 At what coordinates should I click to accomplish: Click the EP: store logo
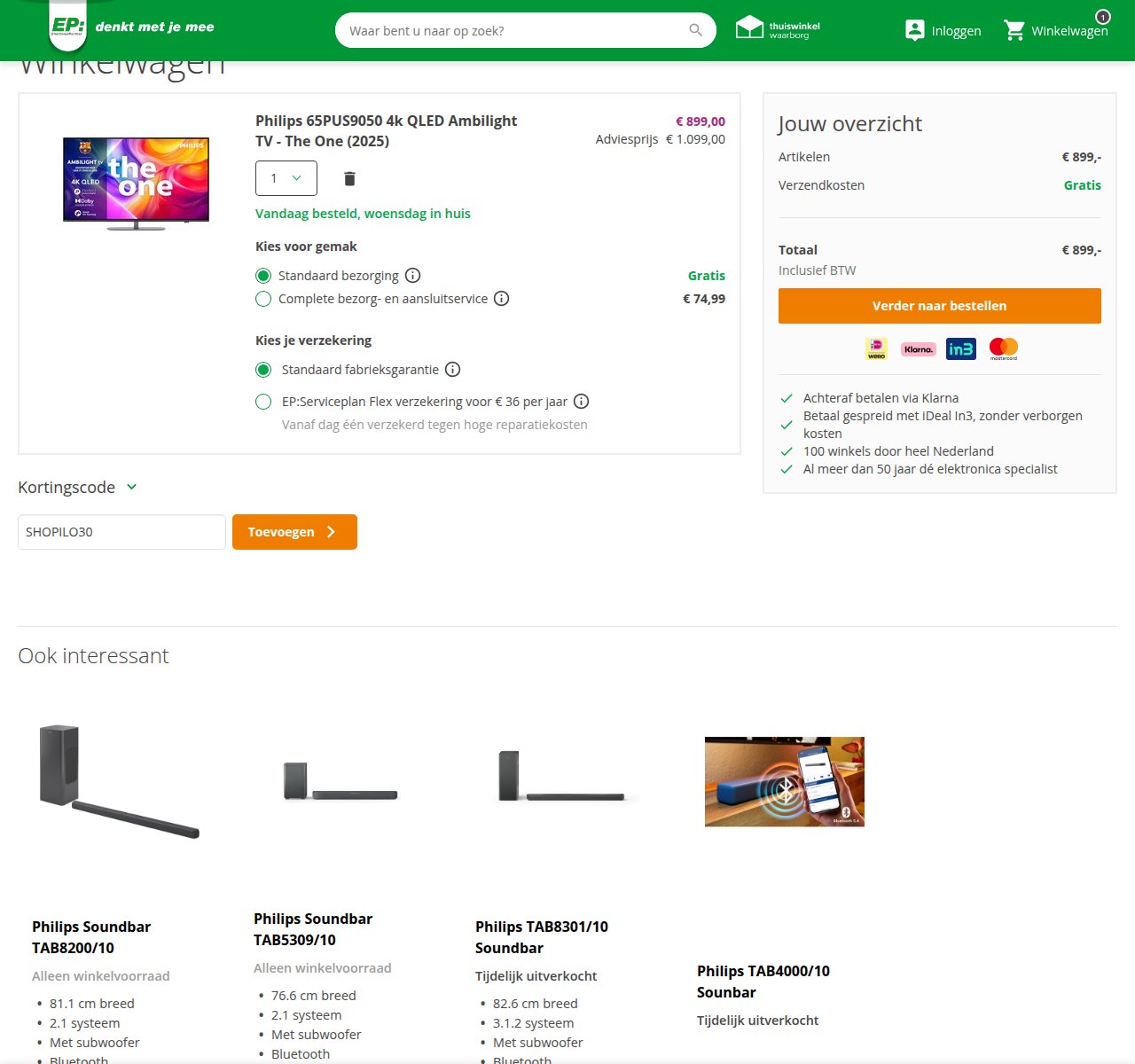point(68,26)
